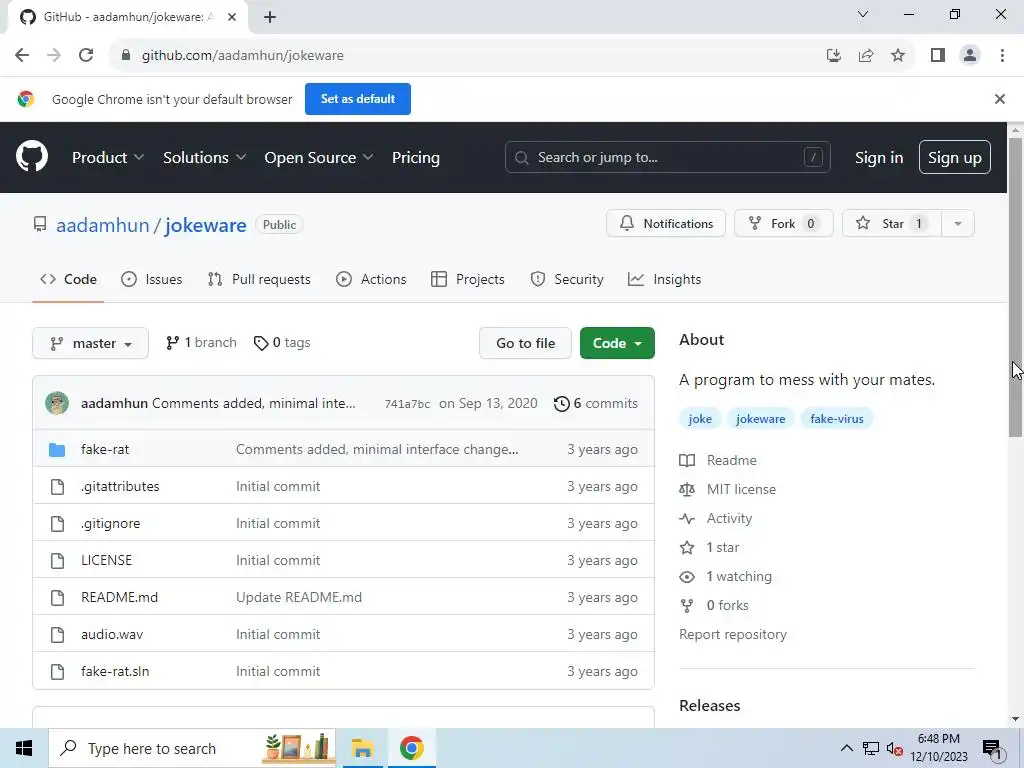Fork the repository with Fork button
The height and width of the screenshot is (768, 1024).
tap(784, 223)
